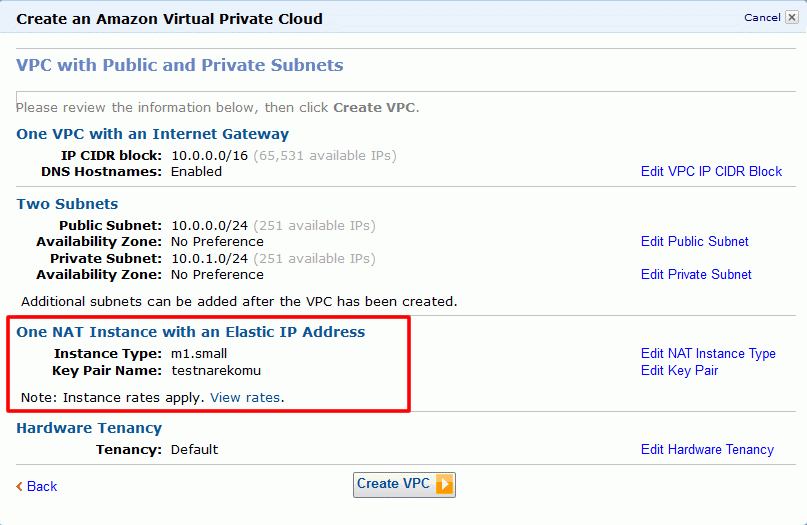
Task: Open Edit Public Subnet link
Action: tap(694, 241)
